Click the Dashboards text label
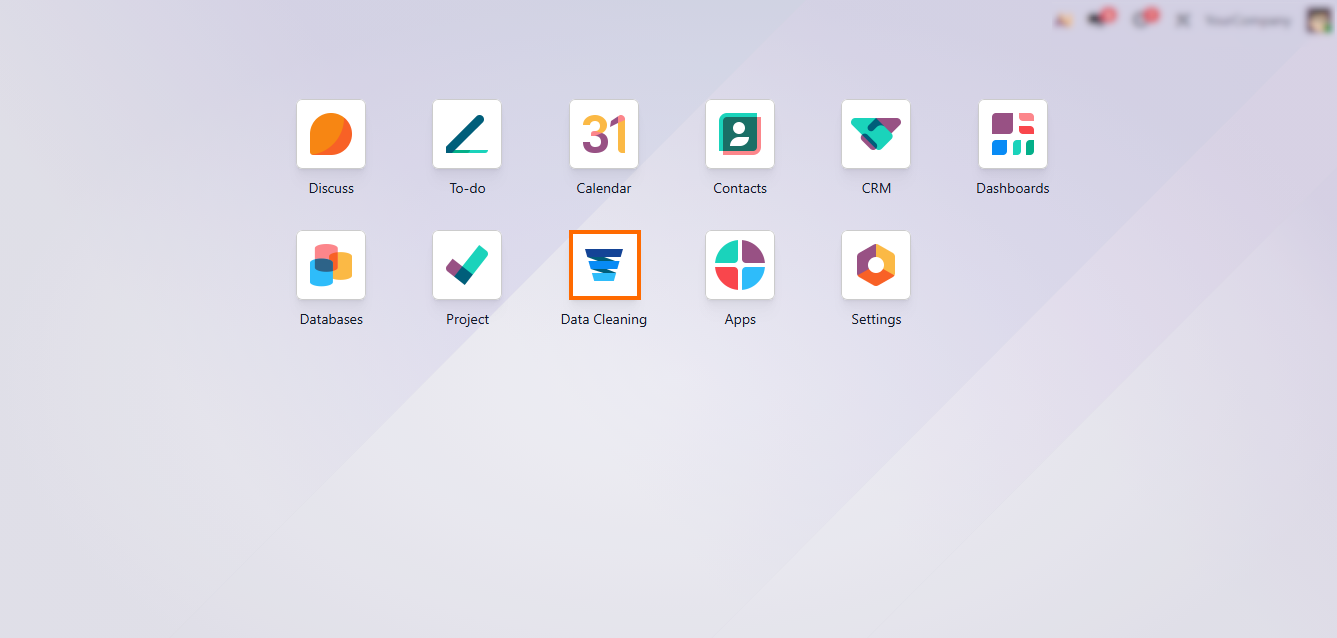 coord(1012,188)
